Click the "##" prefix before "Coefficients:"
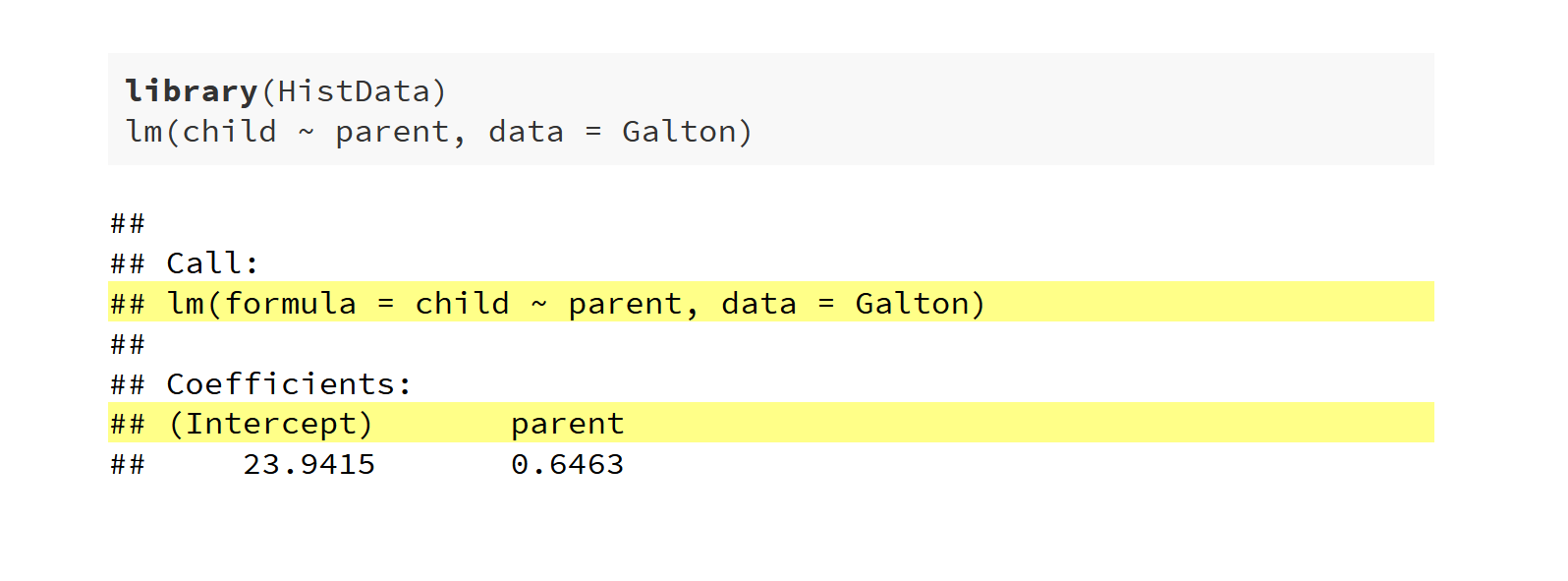The image size is (1568, 581). pos(128,384)
